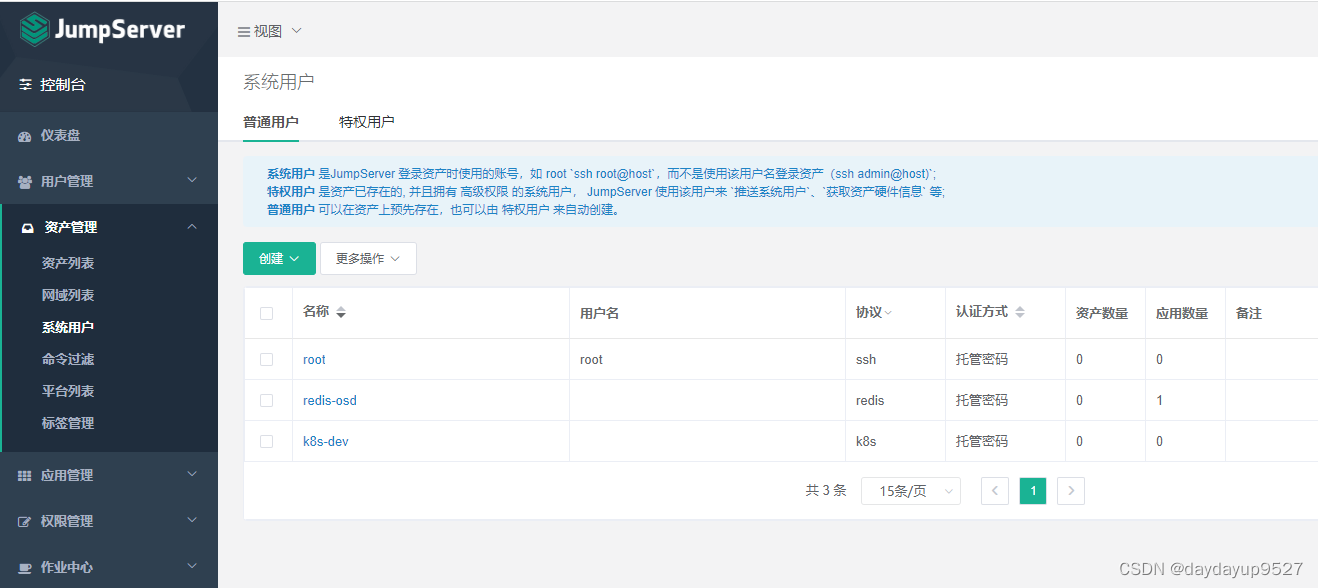Click the 资产管理 inbox icon
This screenshot has height=588, width=1318.
coord(28,228)
